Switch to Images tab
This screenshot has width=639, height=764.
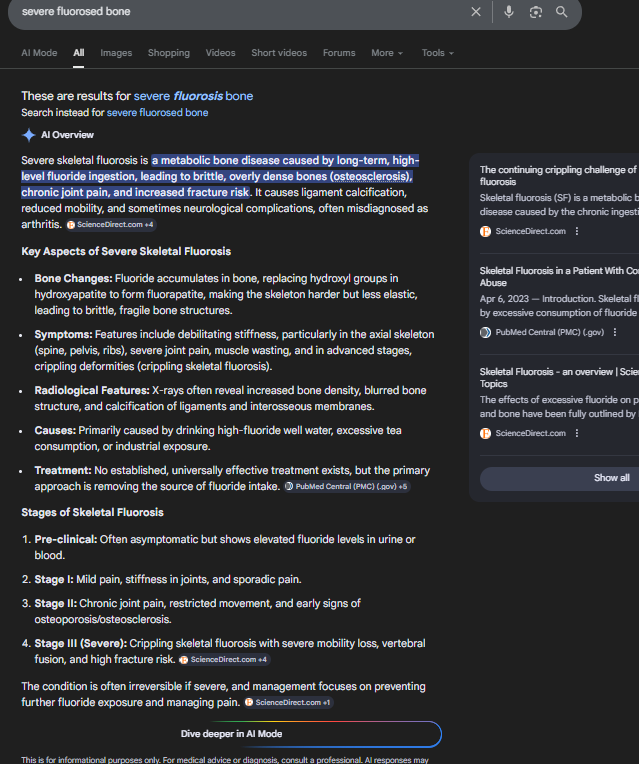(x=116, y=53)
